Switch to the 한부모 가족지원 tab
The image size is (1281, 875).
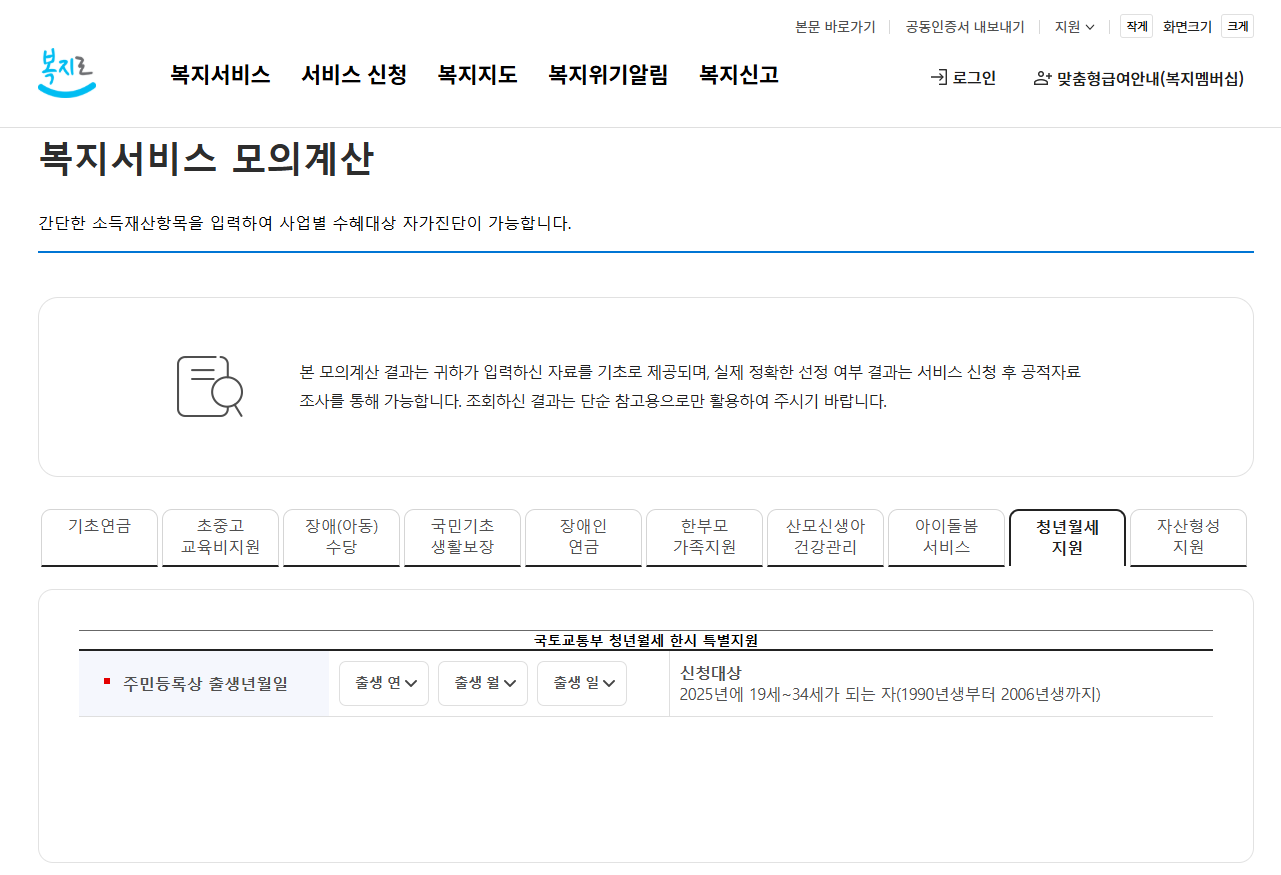[x=704, y=537]
